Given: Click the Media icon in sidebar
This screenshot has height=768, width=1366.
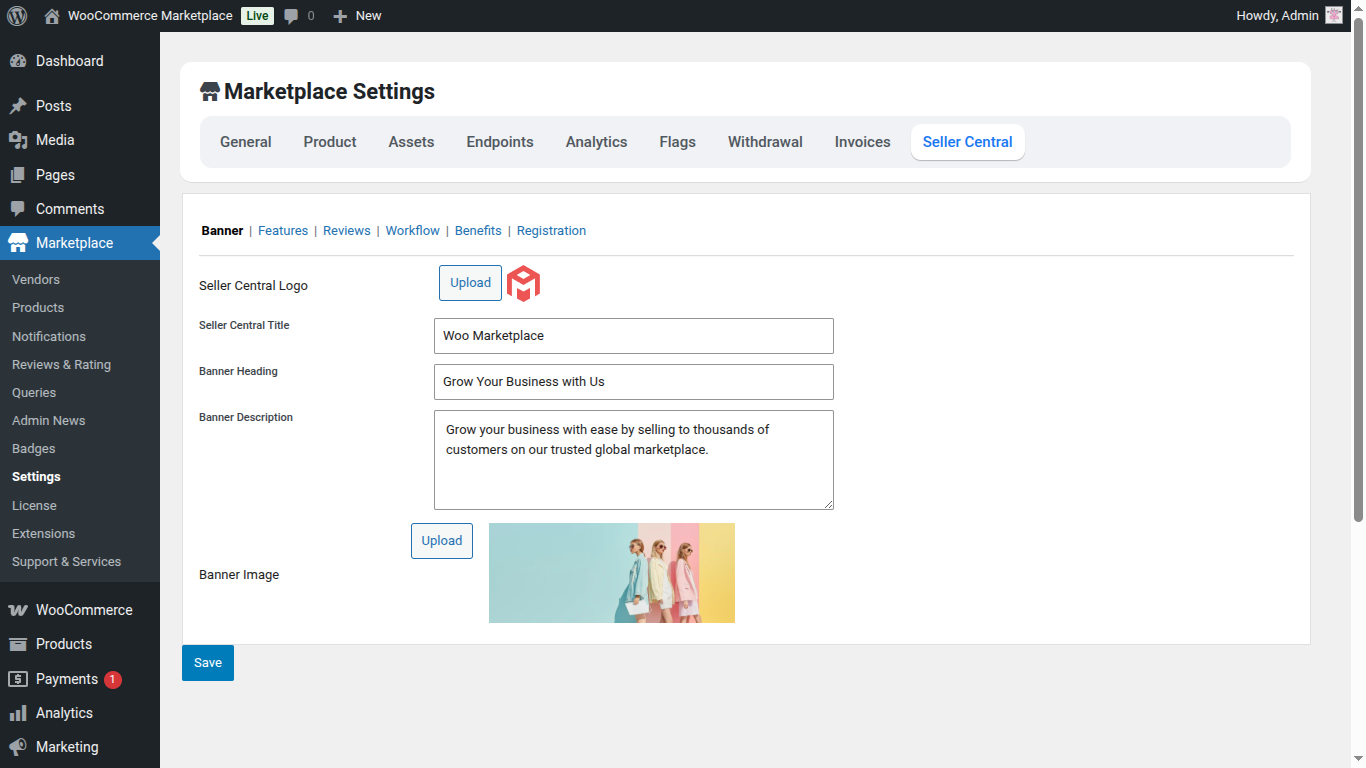Looking at the screenshot, I should 18,140.
